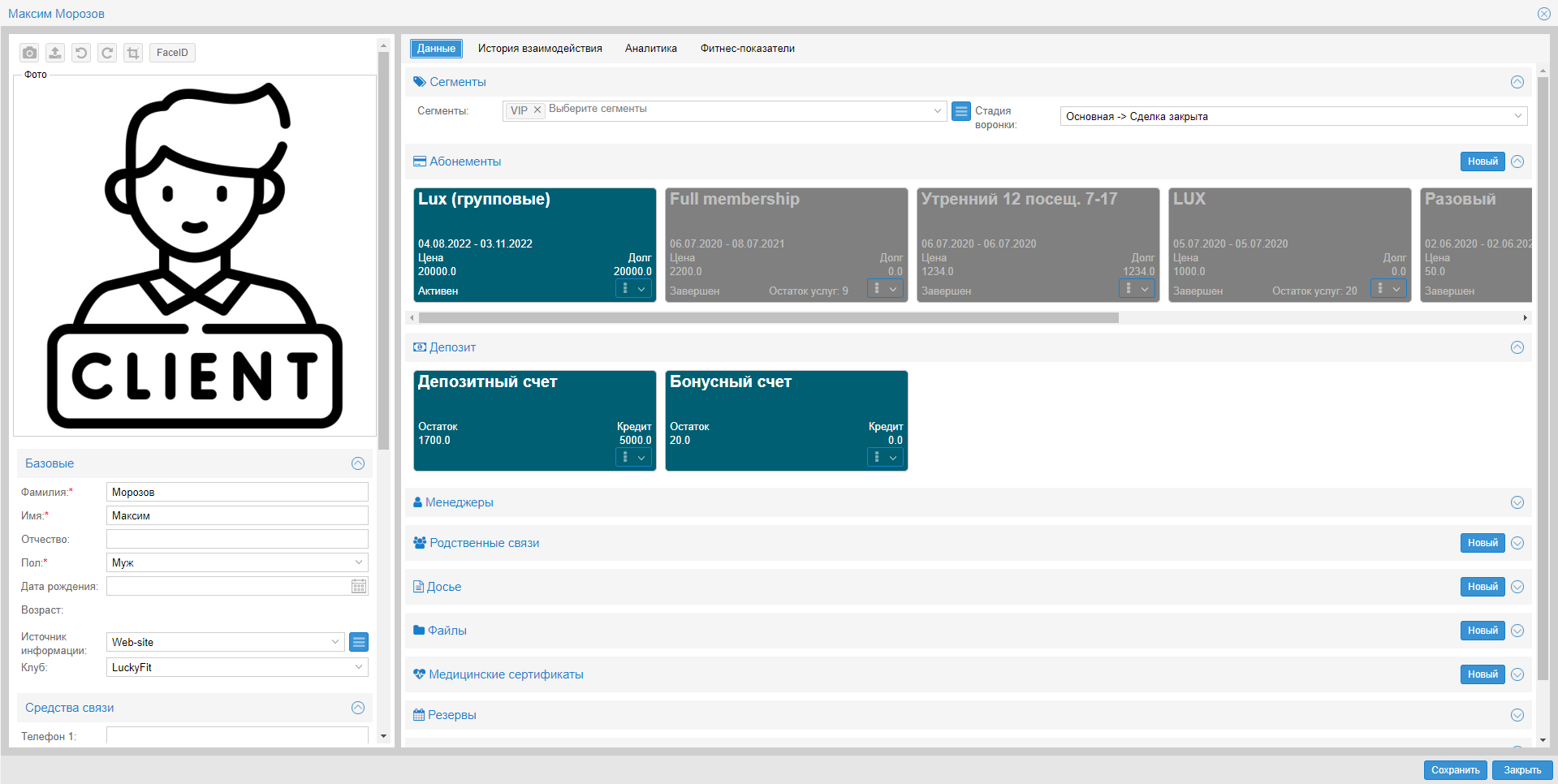
Task: Open Бонусный счет actions menu
Action: point(886,458)
